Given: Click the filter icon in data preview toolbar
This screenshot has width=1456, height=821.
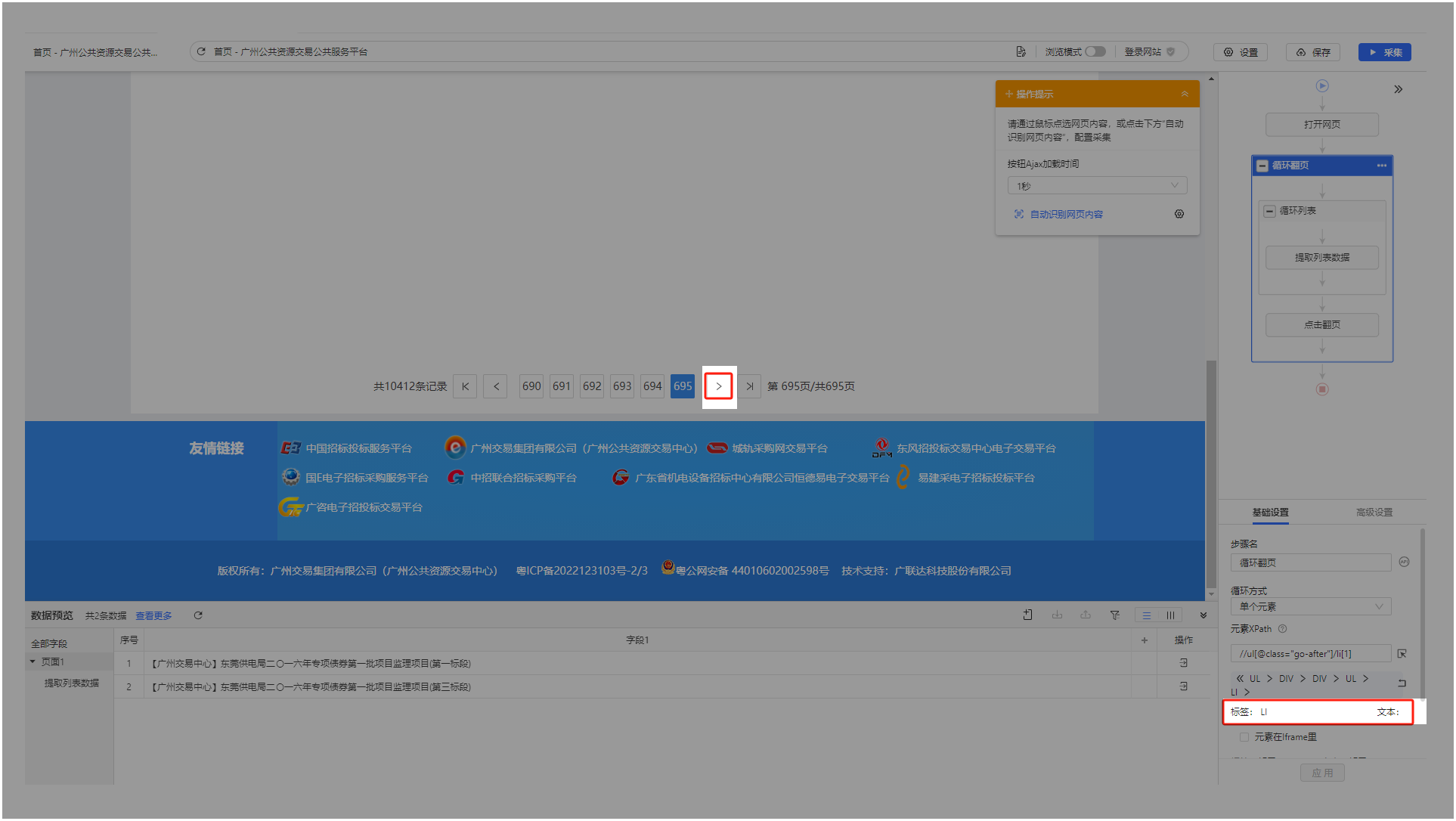Looking at the screenshot, I should tap(1114, 615).
